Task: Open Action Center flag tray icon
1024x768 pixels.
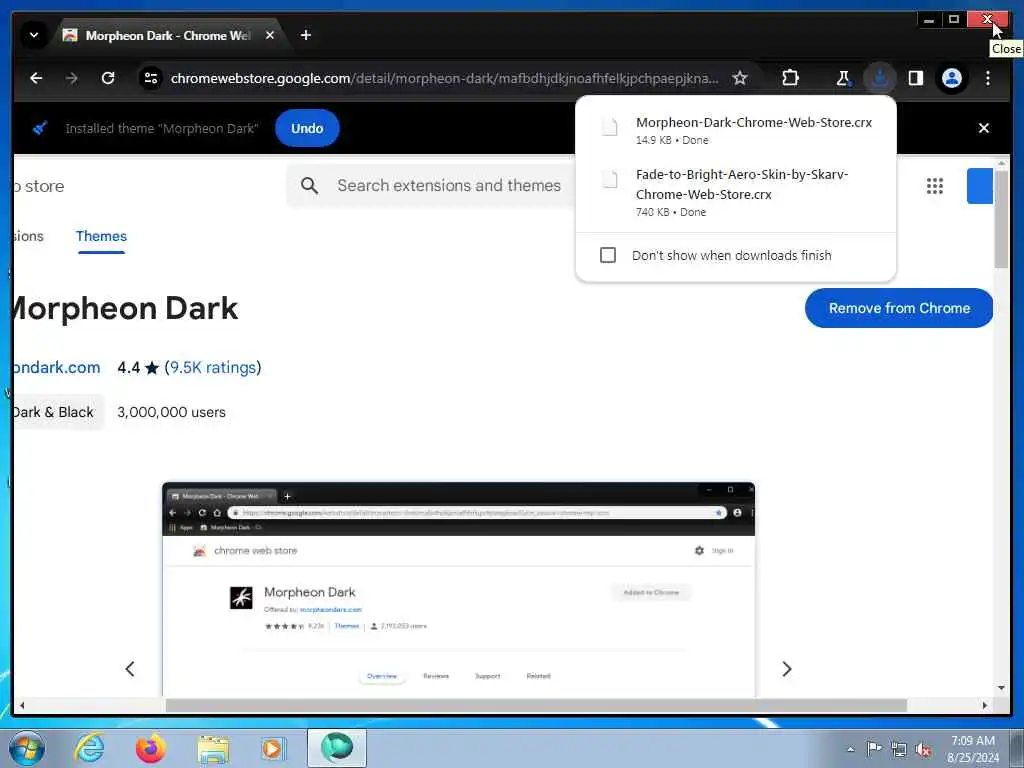Action: pyautogui.click(x=873, y=748)
